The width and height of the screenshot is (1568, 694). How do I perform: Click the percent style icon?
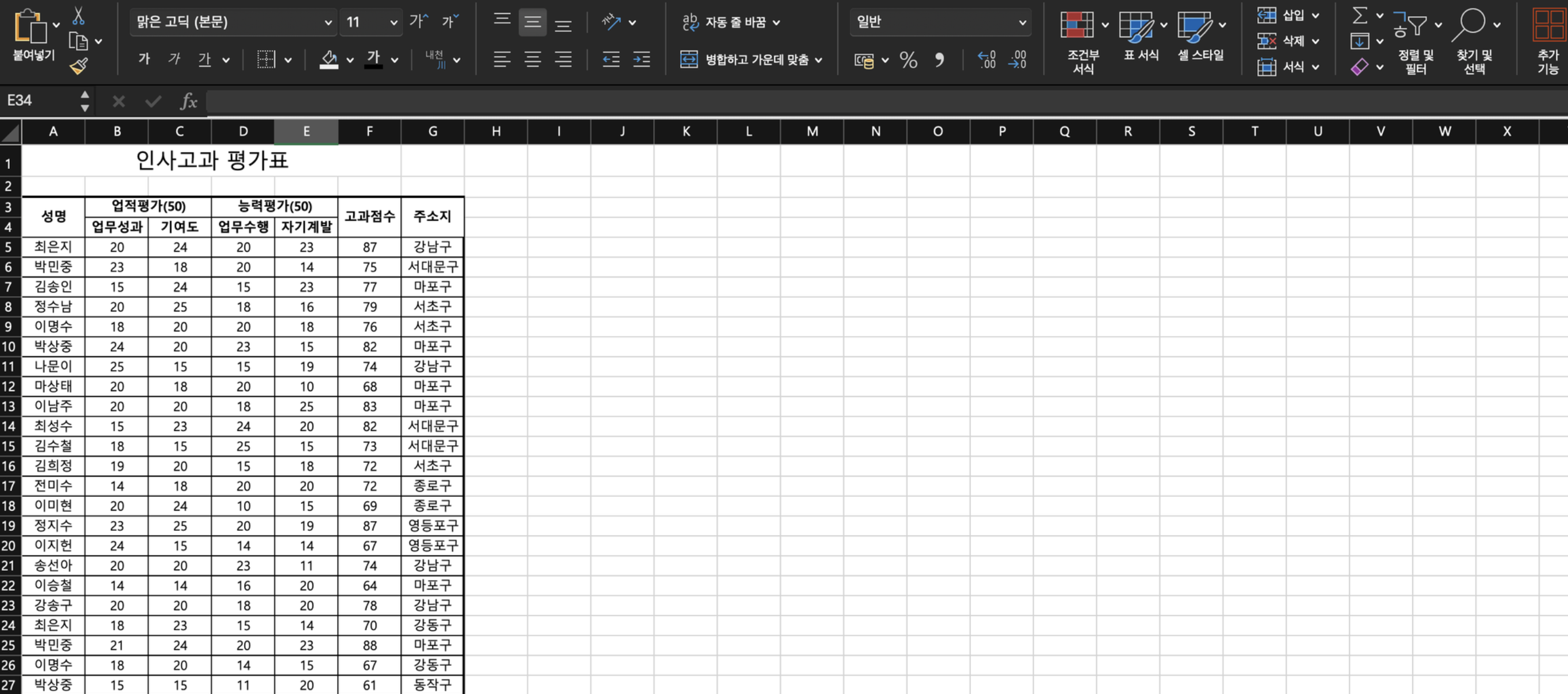pos(907,60)
